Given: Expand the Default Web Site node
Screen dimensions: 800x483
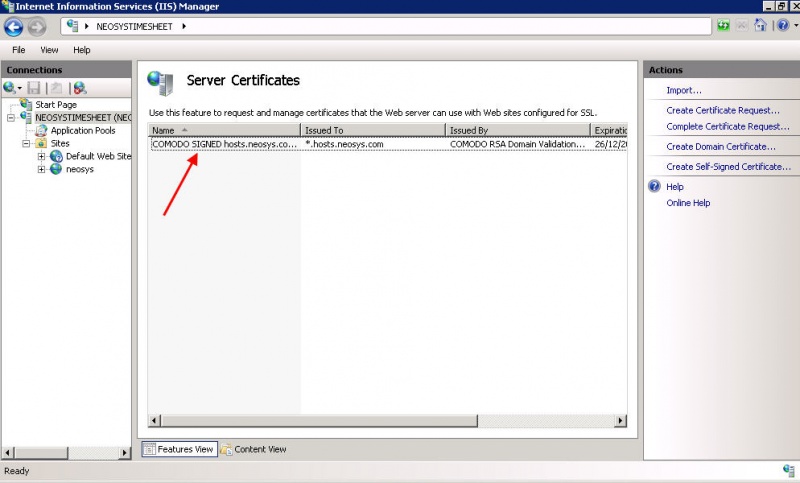Looking at the screenshot, I should click(x=41, y=157).
